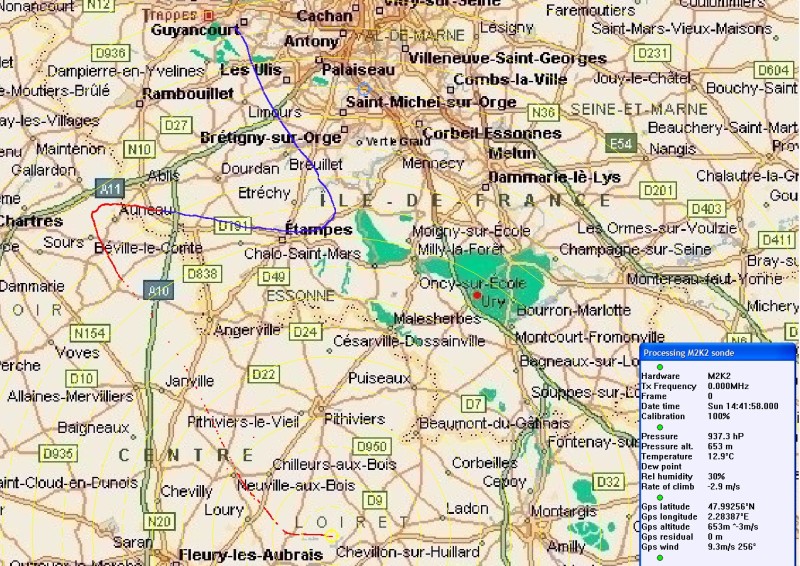Select the Calibration value 100%
Image resolution: width=800 pixels, height=566 pixels.
719,416
